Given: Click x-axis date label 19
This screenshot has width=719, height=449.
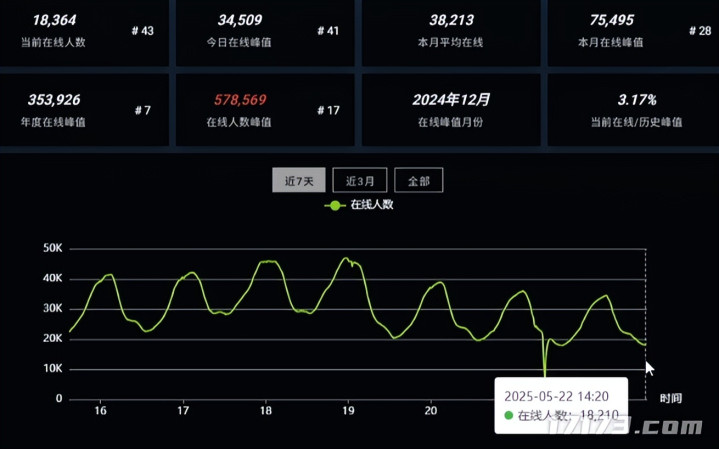Looking at the screenshot, I should [x=348, y=410].
